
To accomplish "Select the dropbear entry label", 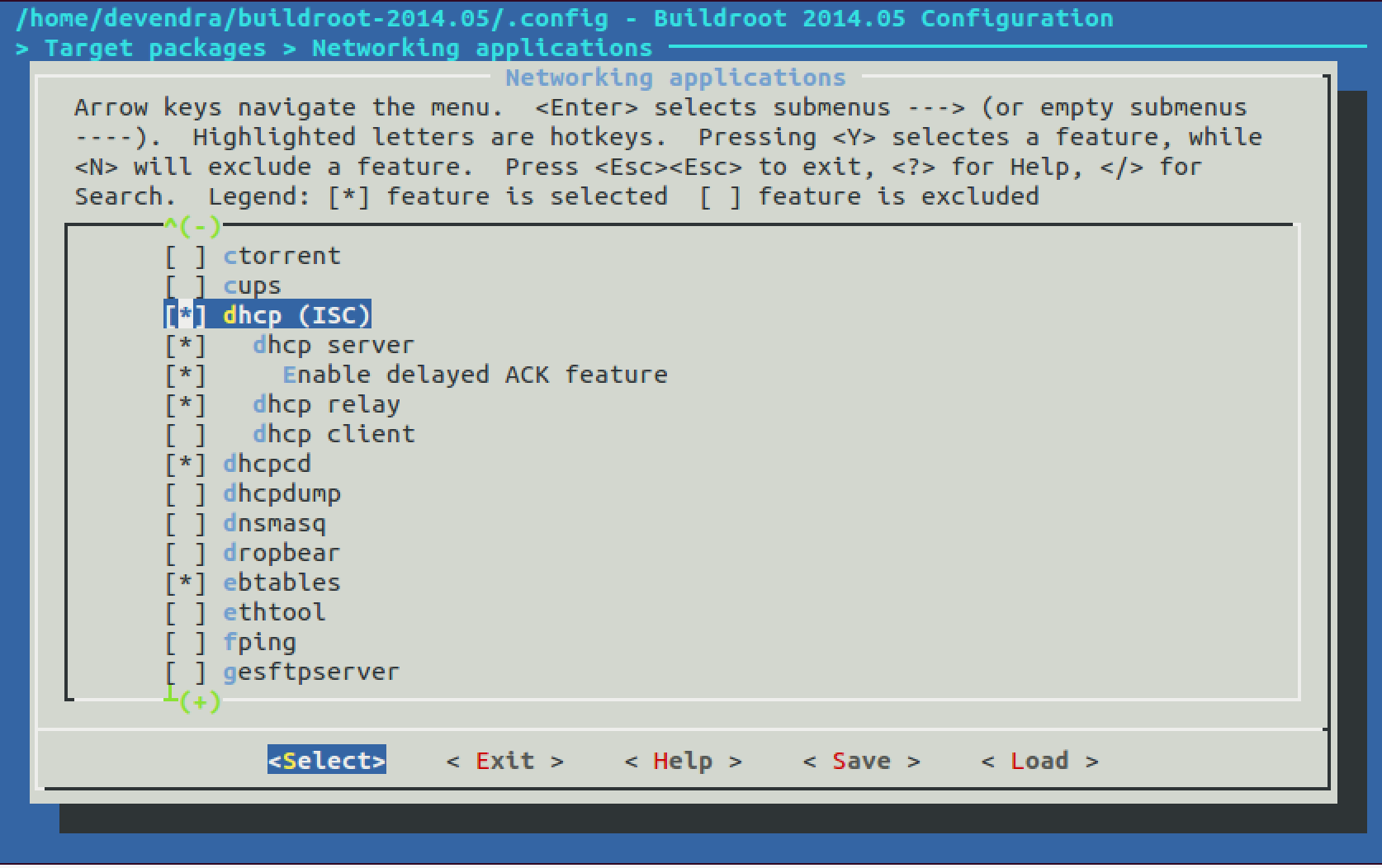I will pos(282,554).
